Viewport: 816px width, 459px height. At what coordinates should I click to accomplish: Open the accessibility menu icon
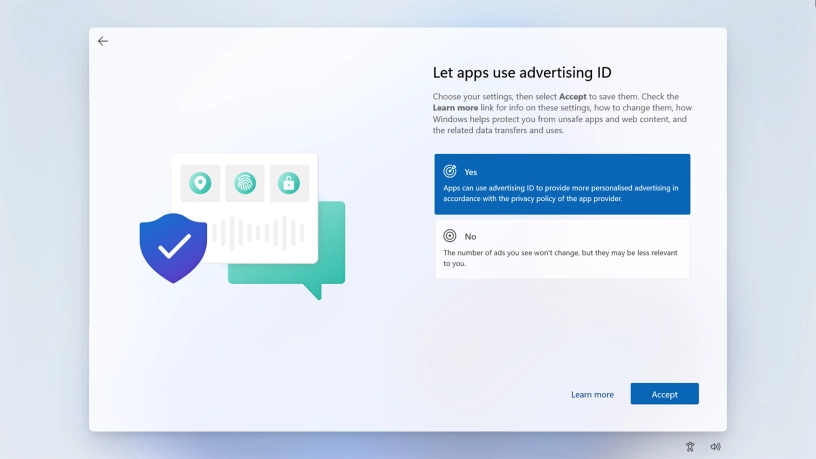pos(690,447)
